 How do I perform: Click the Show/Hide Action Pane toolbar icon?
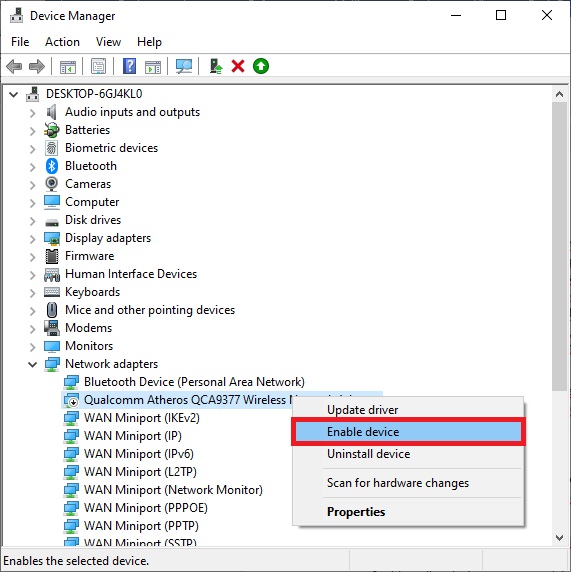click(x=153, y=67)
